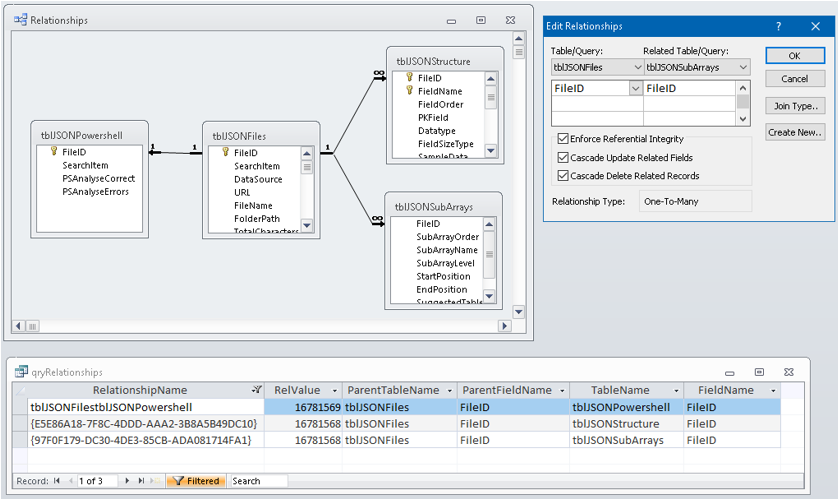Select EndPosition field in tblJSONSubArrays
Screen dimensions: 839x500
(x=441, y=290)
